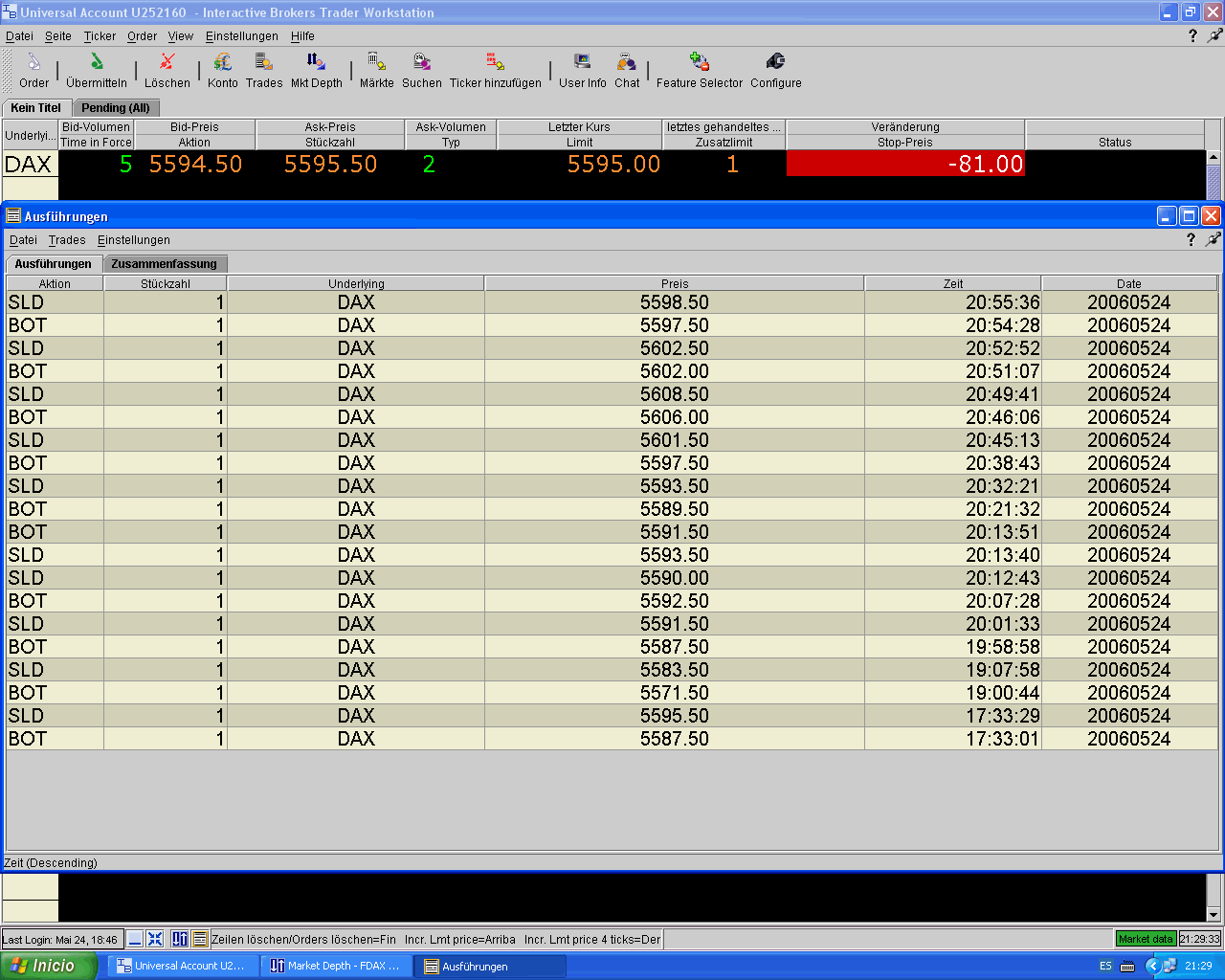Click the green Market data status indicator
The image size is (1225, 980).
(1146, 939)
